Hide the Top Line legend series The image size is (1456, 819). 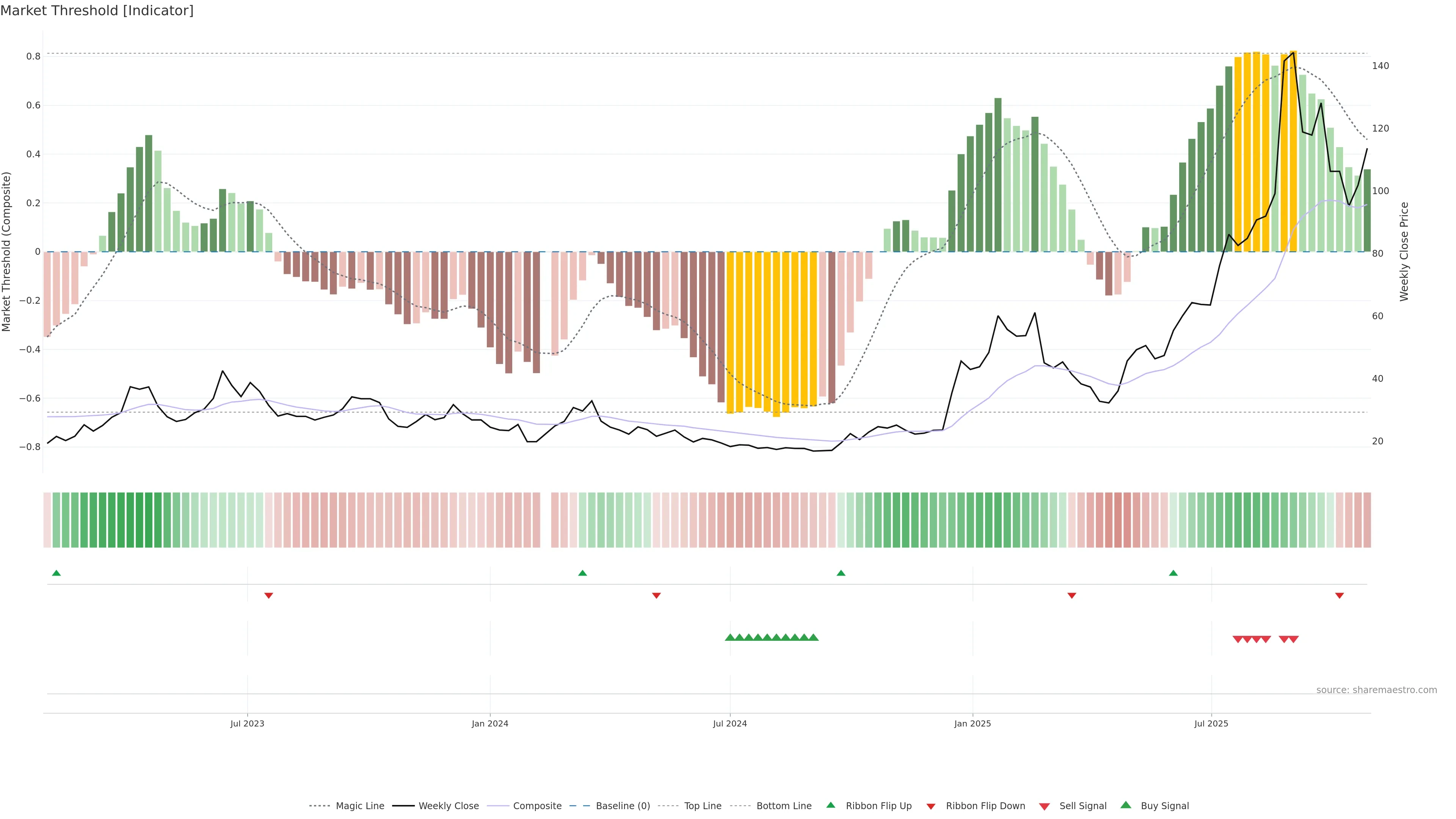coord(703,806)
